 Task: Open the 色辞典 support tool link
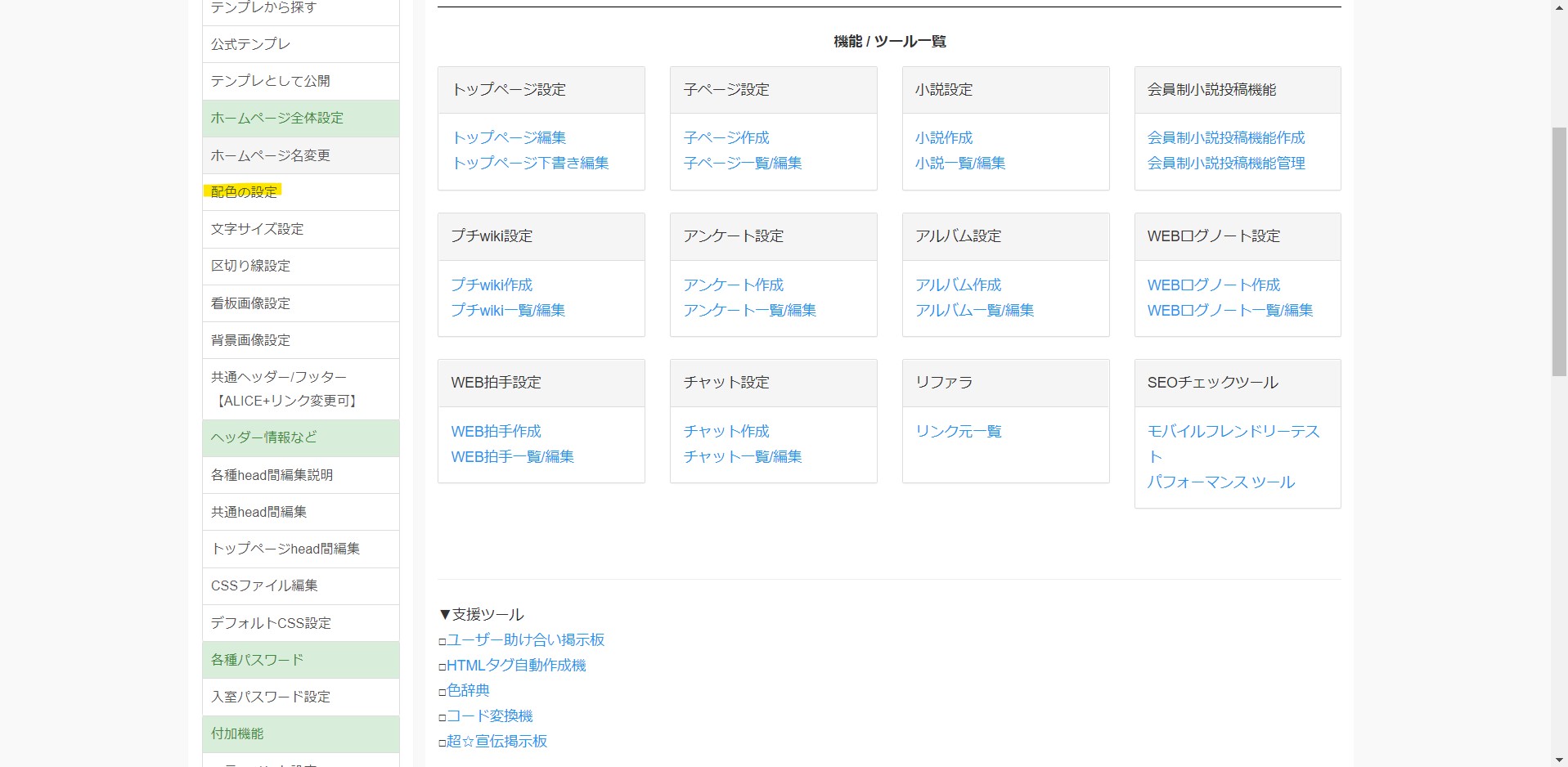pyautogui.click(x=468, y=690)
